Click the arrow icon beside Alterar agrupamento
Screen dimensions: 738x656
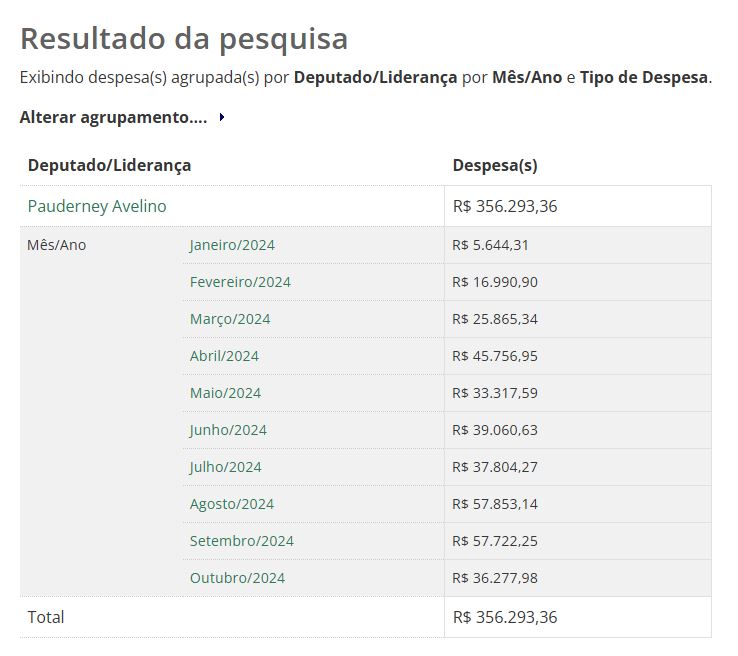pyautogui.click(x=221, y=118)
